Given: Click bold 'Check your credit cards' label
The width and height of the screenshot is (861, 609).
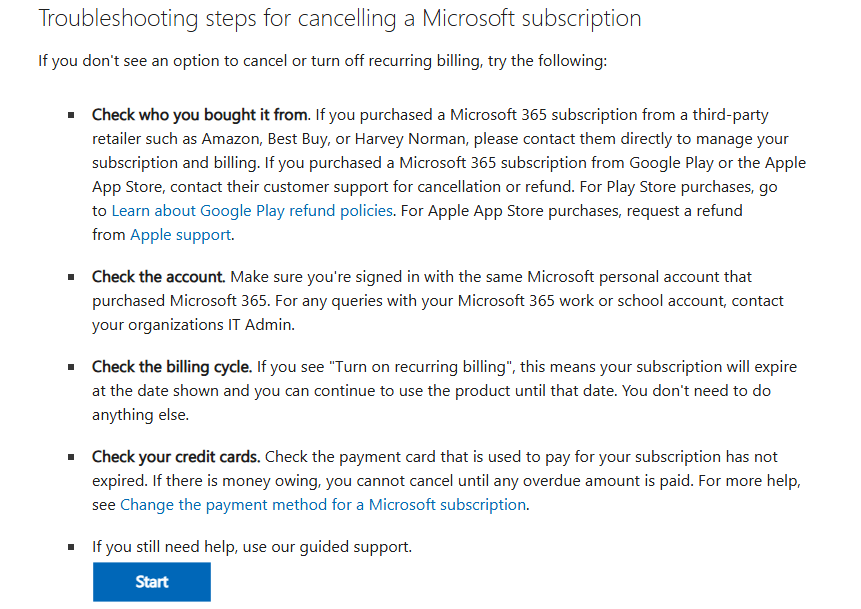Looking at the screenshot, I should (x=176, y=457).
